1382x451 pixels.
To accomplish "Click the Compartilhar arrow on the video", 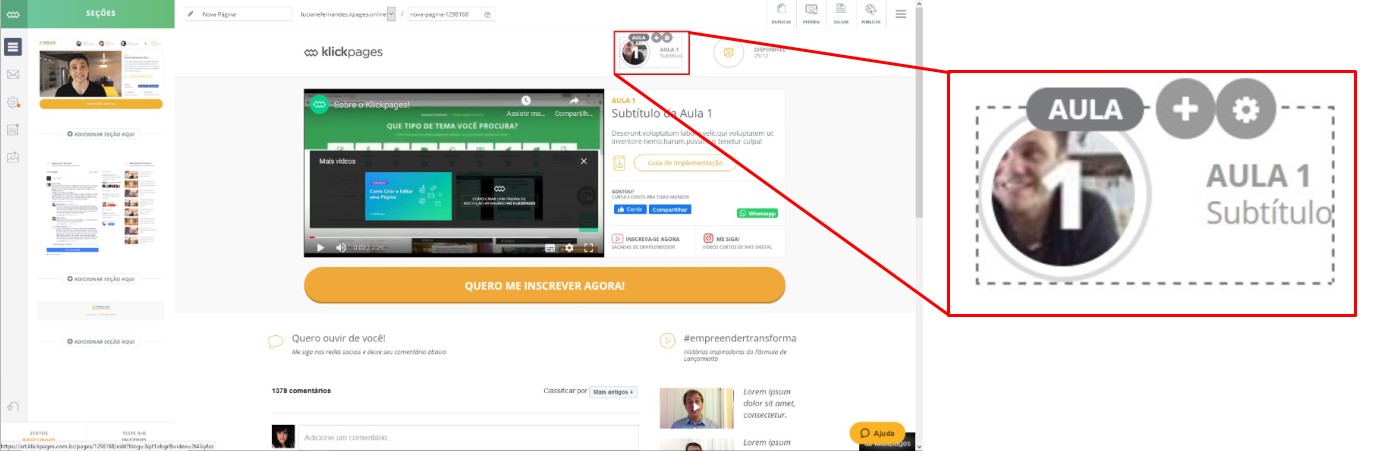I will pyautogui.click(x=574, y=101).
